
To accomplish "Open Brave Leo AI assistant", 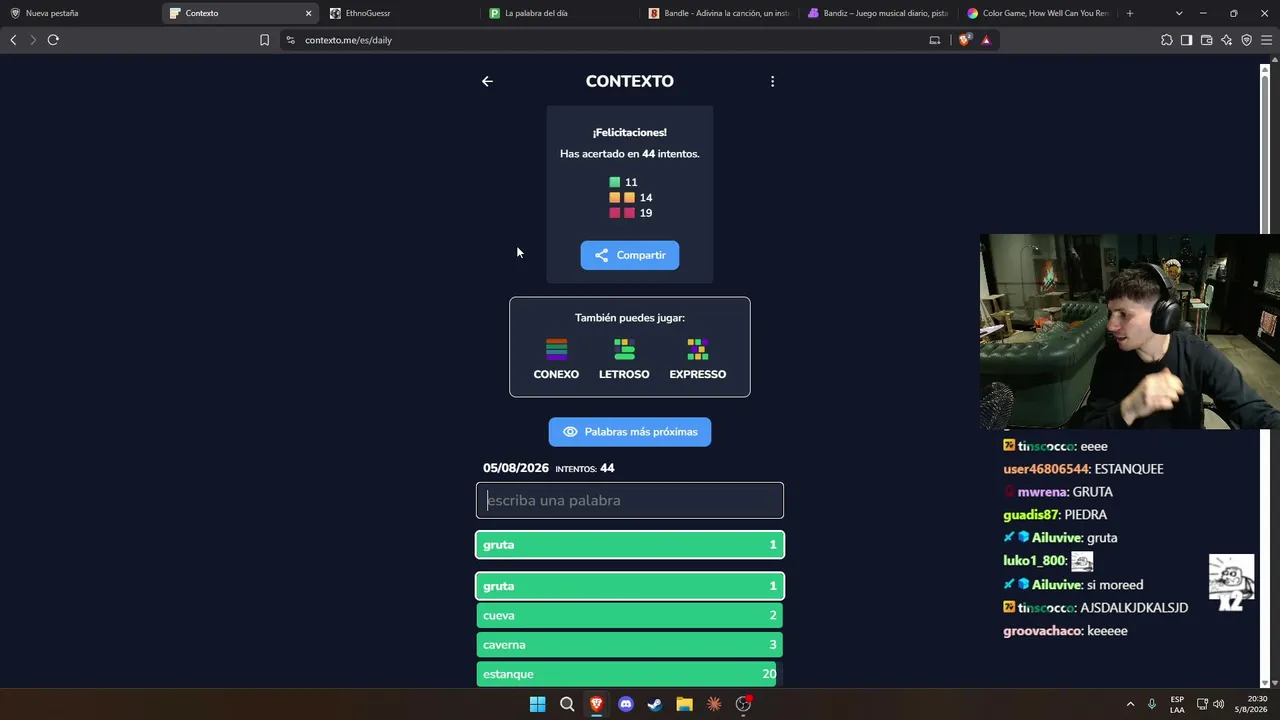I will [1226, 40].
